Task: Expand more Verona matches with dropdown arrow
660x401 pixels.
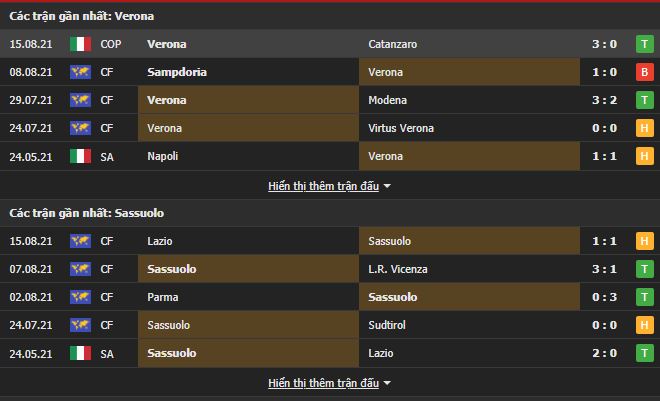Action: 387,186
